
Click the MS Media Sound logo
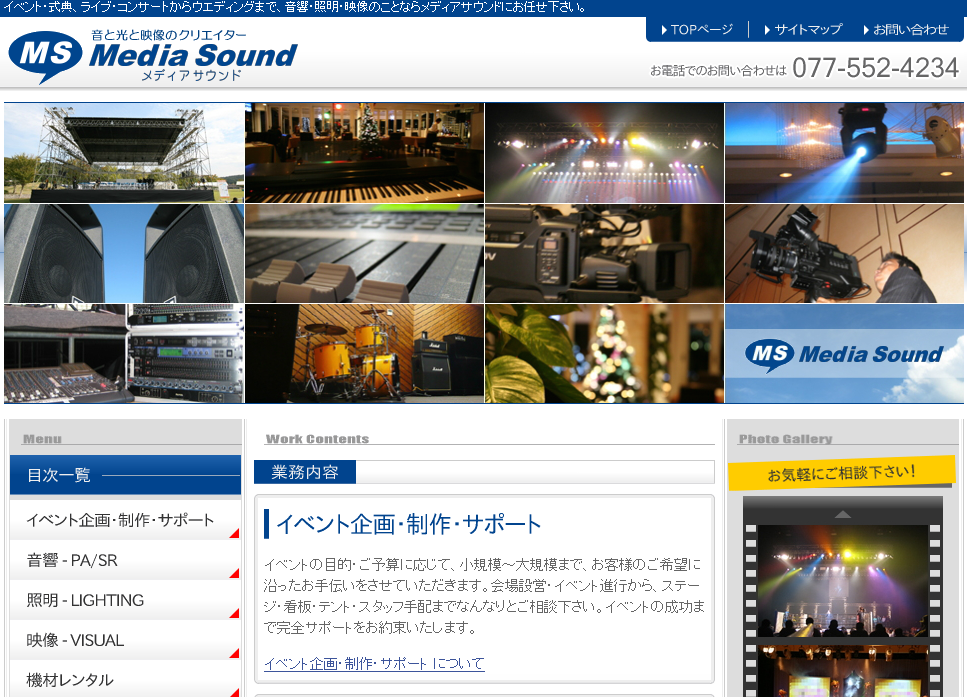click(150, 58)
